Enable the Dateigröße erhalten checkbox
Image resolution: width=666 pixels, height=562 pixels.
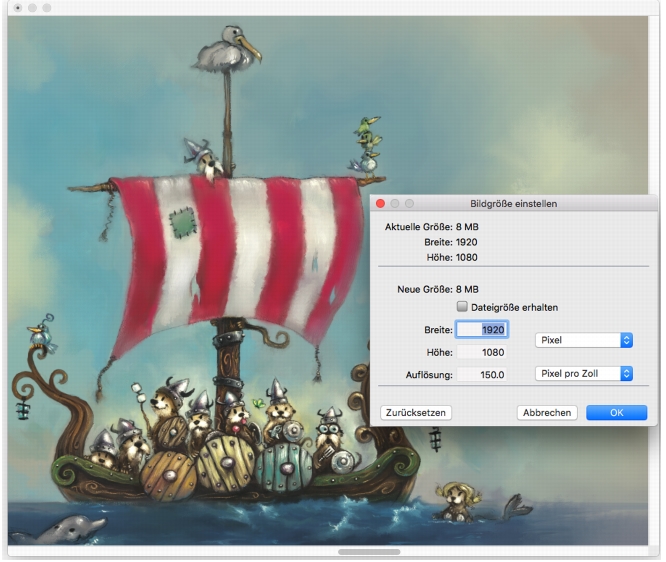tap(462, 307)
